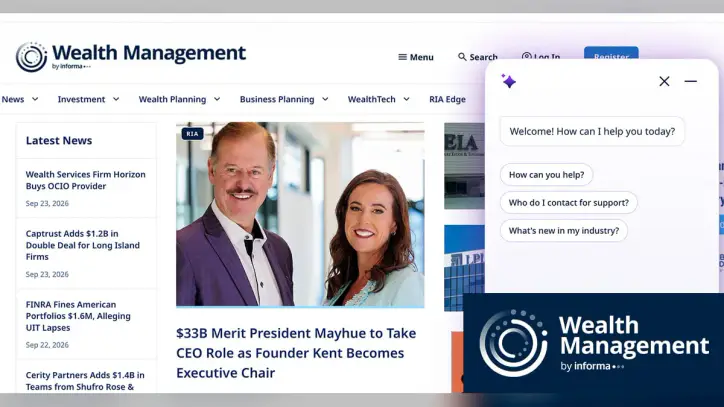Open the News nav item
Viewport: 724px width, 407px height.
(x=13, y=99)
